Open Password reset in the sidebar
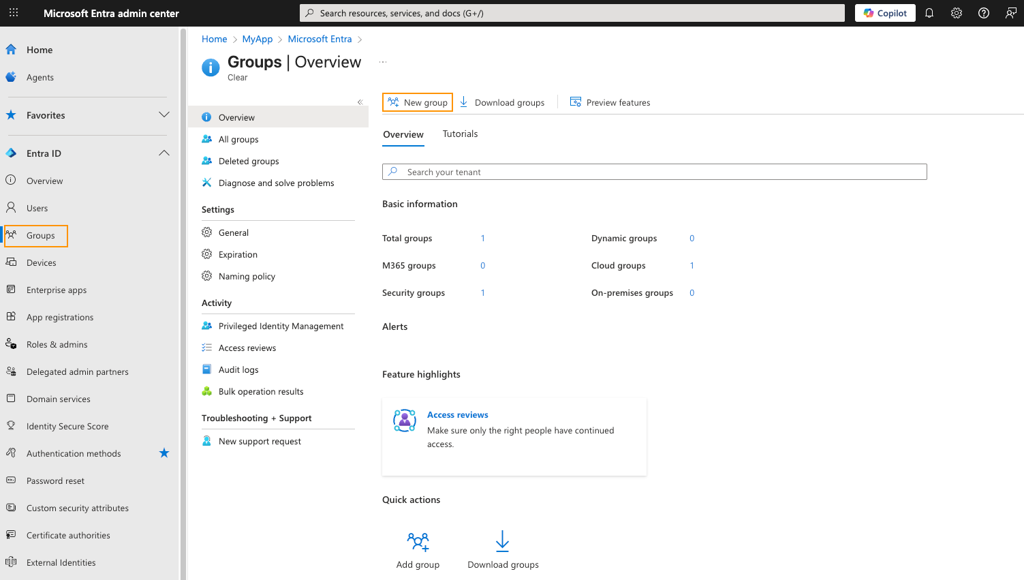Viewport: 1024px width, 580px height. coord(55,481)
